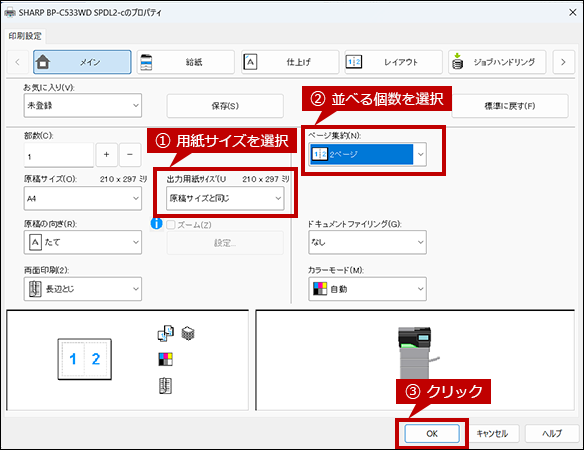Increase copies with the plus button
The width and height of the screenshot is (584, 450).
(x=107, y=154)
